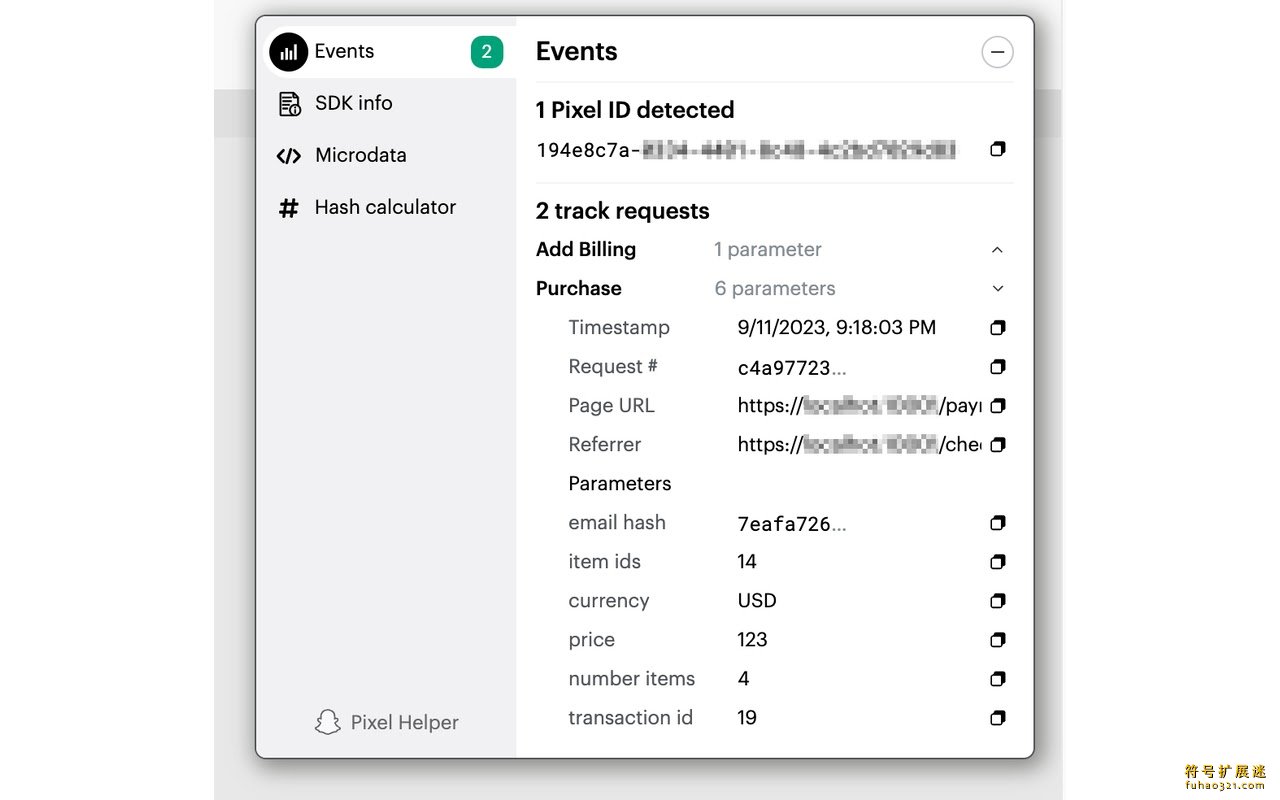The image size is (1280, 800).
Task: Click the Page URL https value
Action: point(860,406)
